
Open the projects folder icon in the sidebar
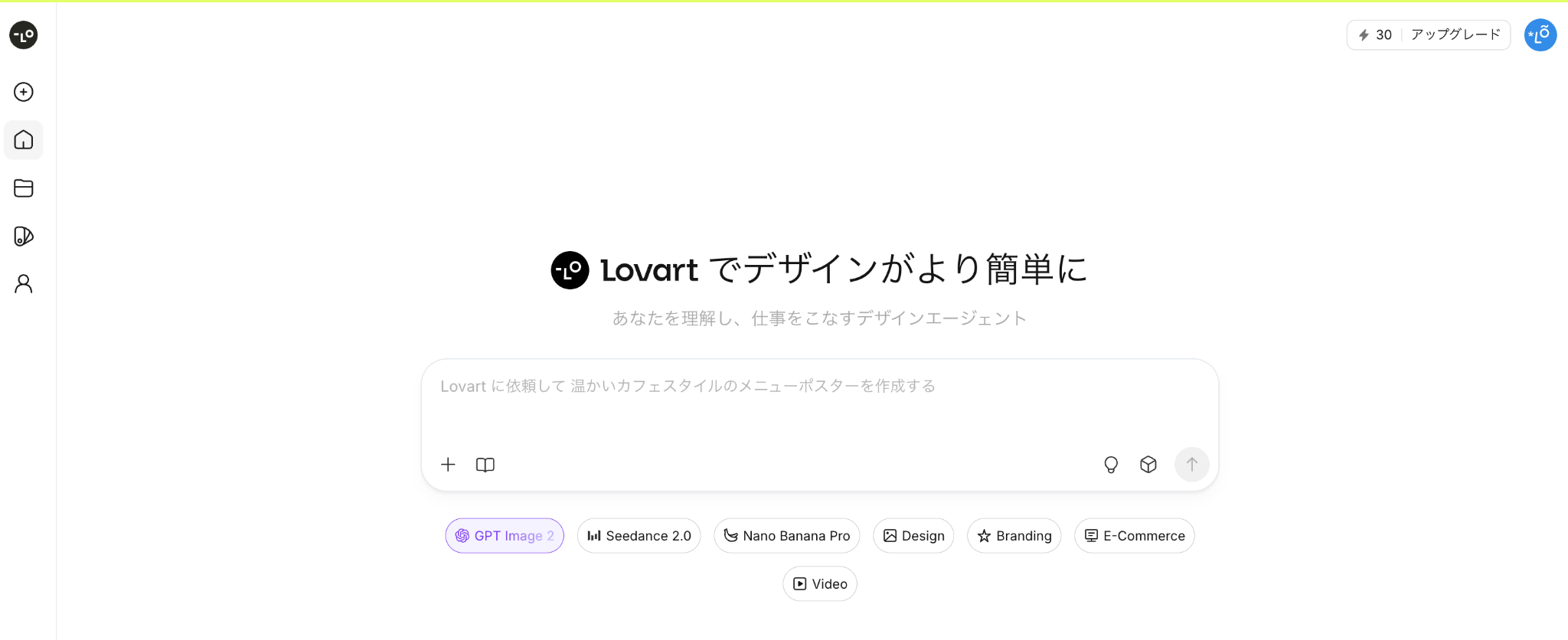pos(24,188)
